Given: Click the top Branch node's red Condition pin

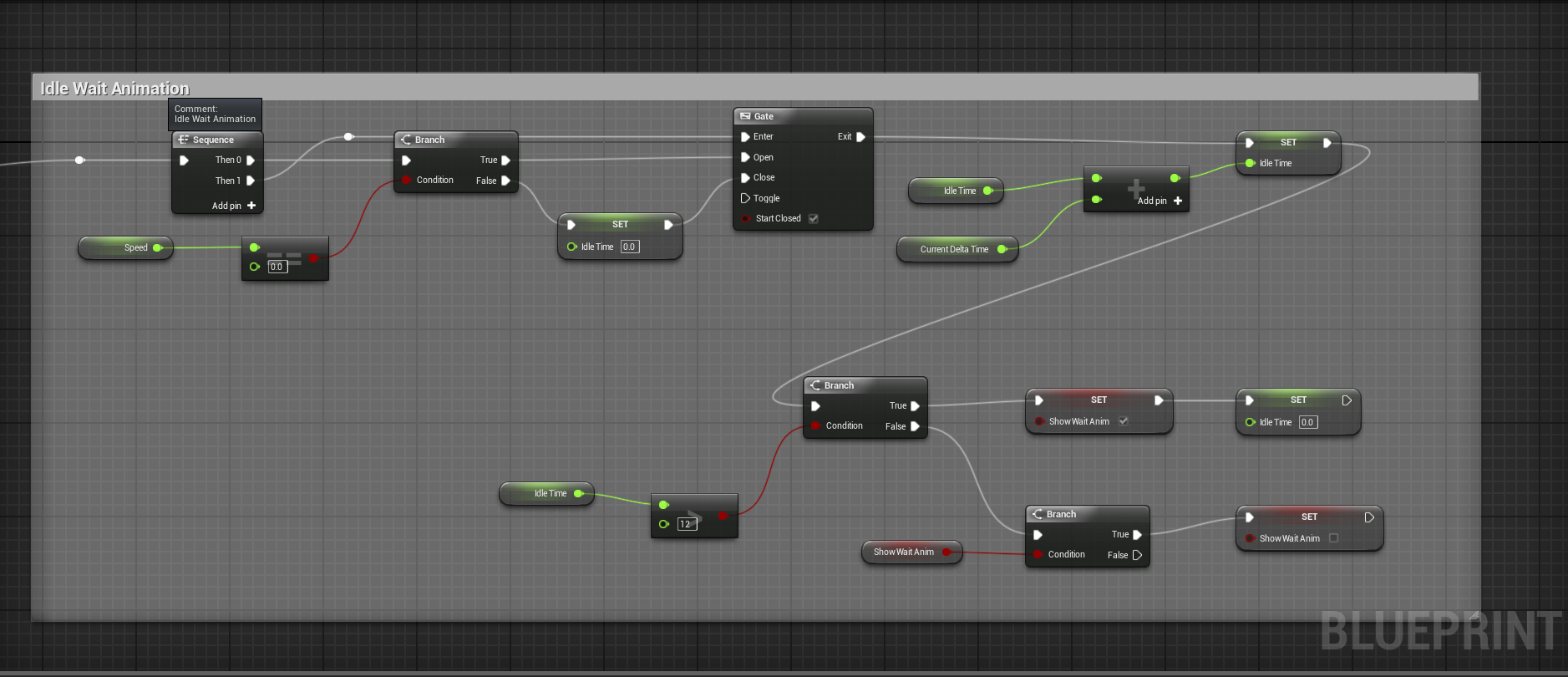Looking at the screenshot, I should [406, 180].
